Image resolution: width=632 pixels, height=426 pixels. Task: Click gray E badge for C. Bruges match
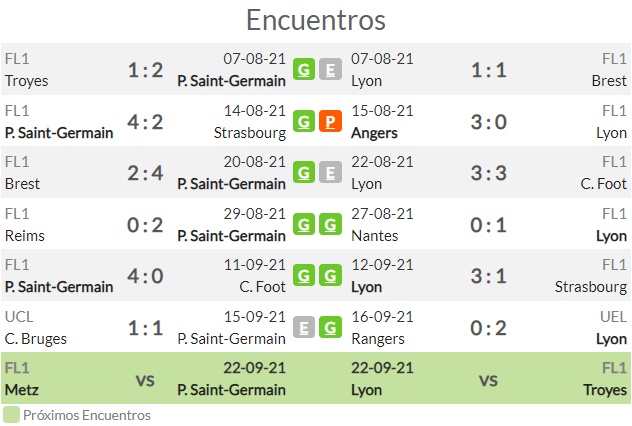(x=304, y=327)
